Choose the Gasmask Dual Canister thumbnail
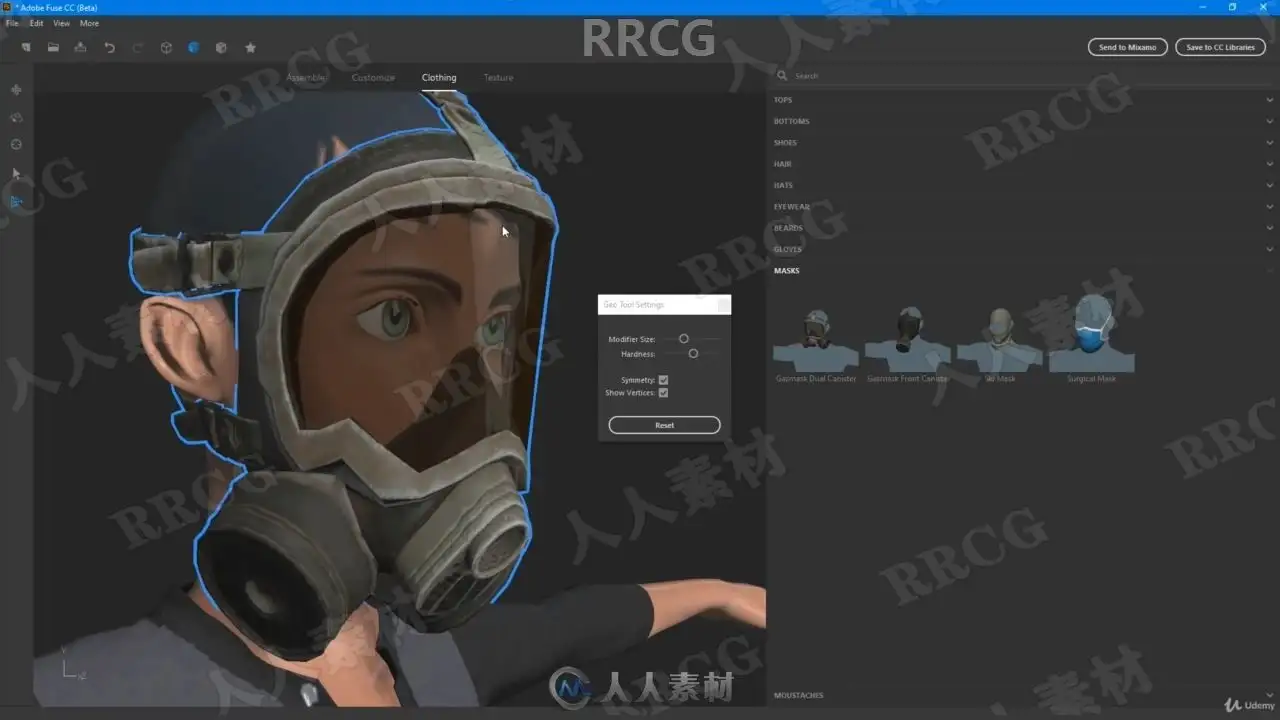The height and width of the screenshot is (720, 1280). pyautogui.click(x=816, y=340)
